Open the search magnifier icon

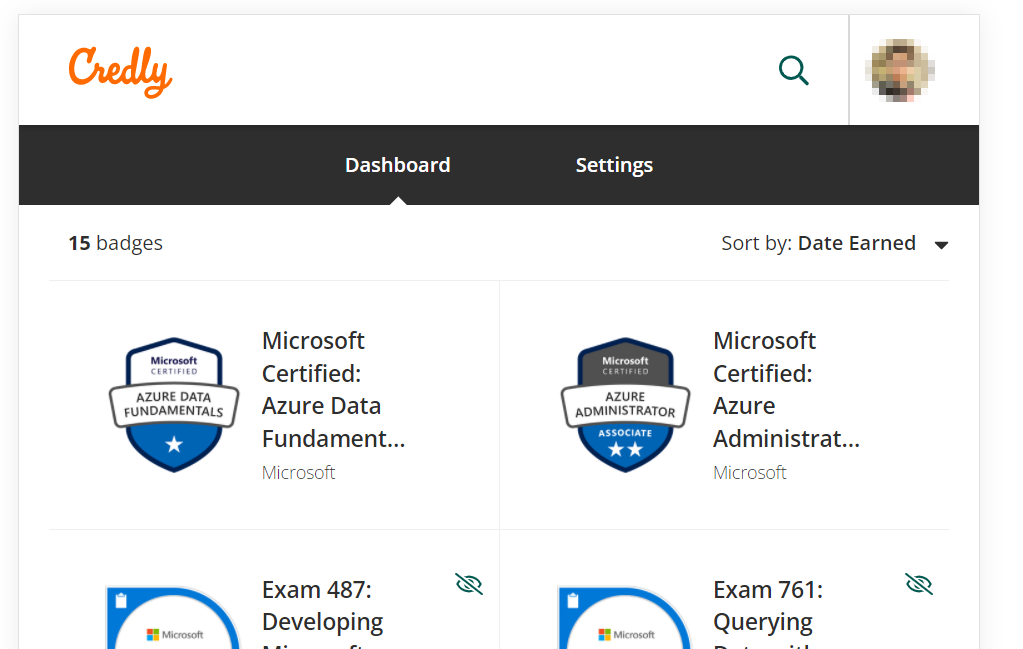794,70
